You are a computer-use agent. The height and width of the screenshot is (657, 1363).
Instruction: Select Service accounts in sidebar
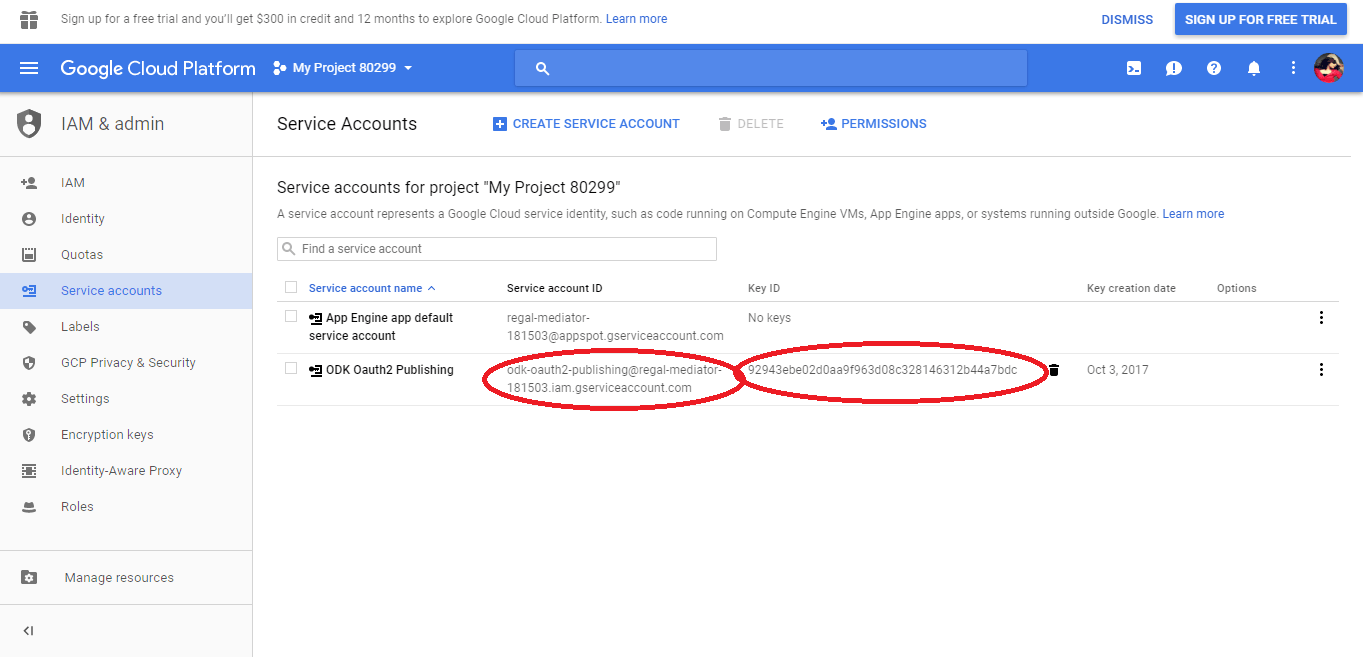point(126,291)
